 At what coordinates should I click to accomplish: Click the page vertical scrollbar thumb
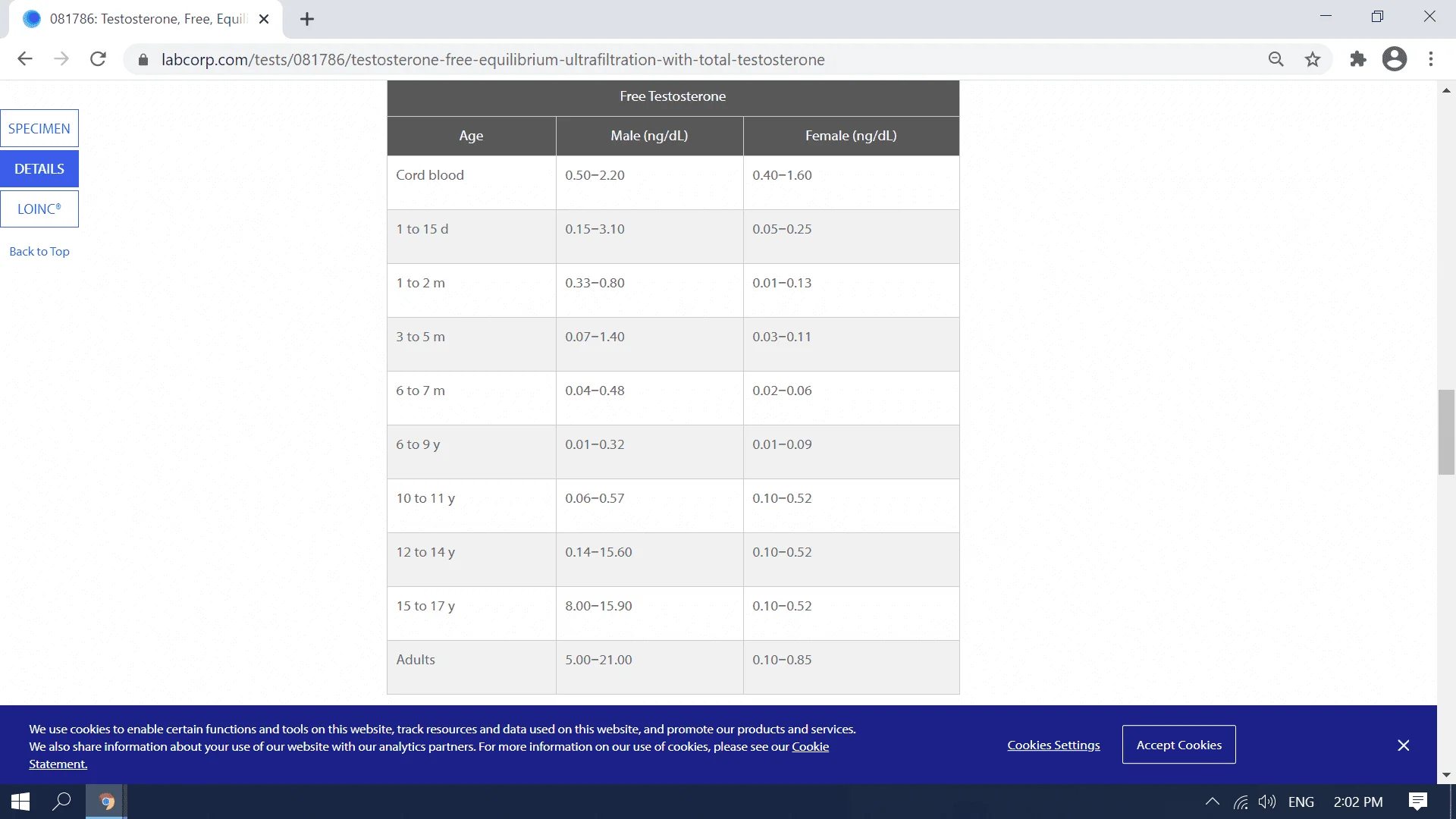1446,432
